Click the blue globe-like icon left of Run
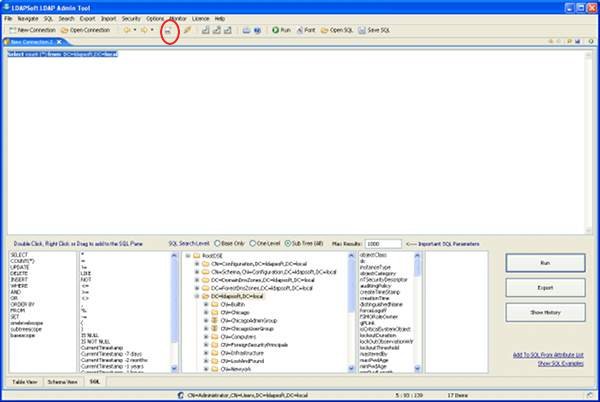The height and width of the screenshot is (402, 600). [258, 30]
